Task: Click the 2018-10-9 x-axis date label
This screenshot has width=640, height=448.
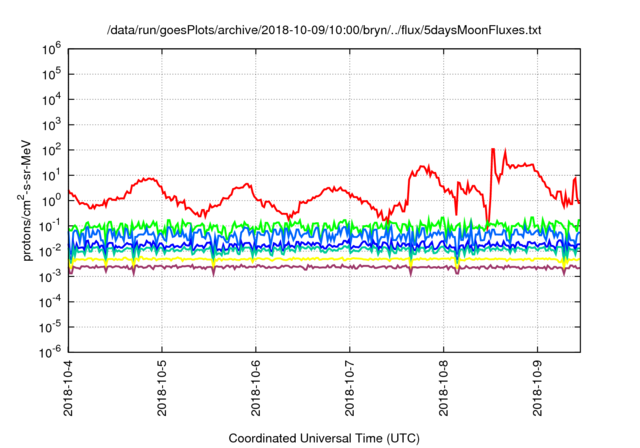Action: 538,388
